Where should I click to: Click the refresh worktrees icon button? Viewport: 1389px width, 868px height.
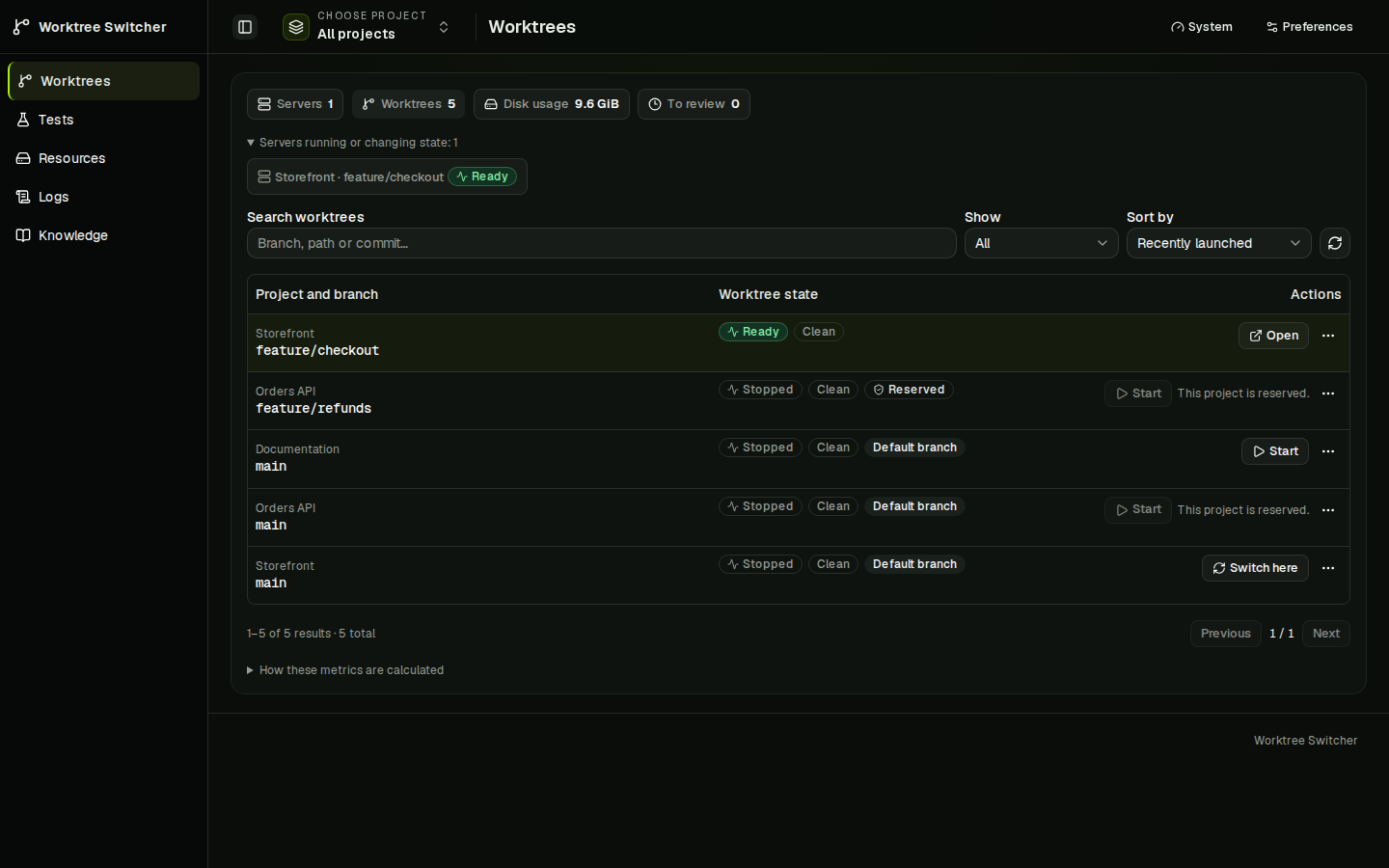1335,243
